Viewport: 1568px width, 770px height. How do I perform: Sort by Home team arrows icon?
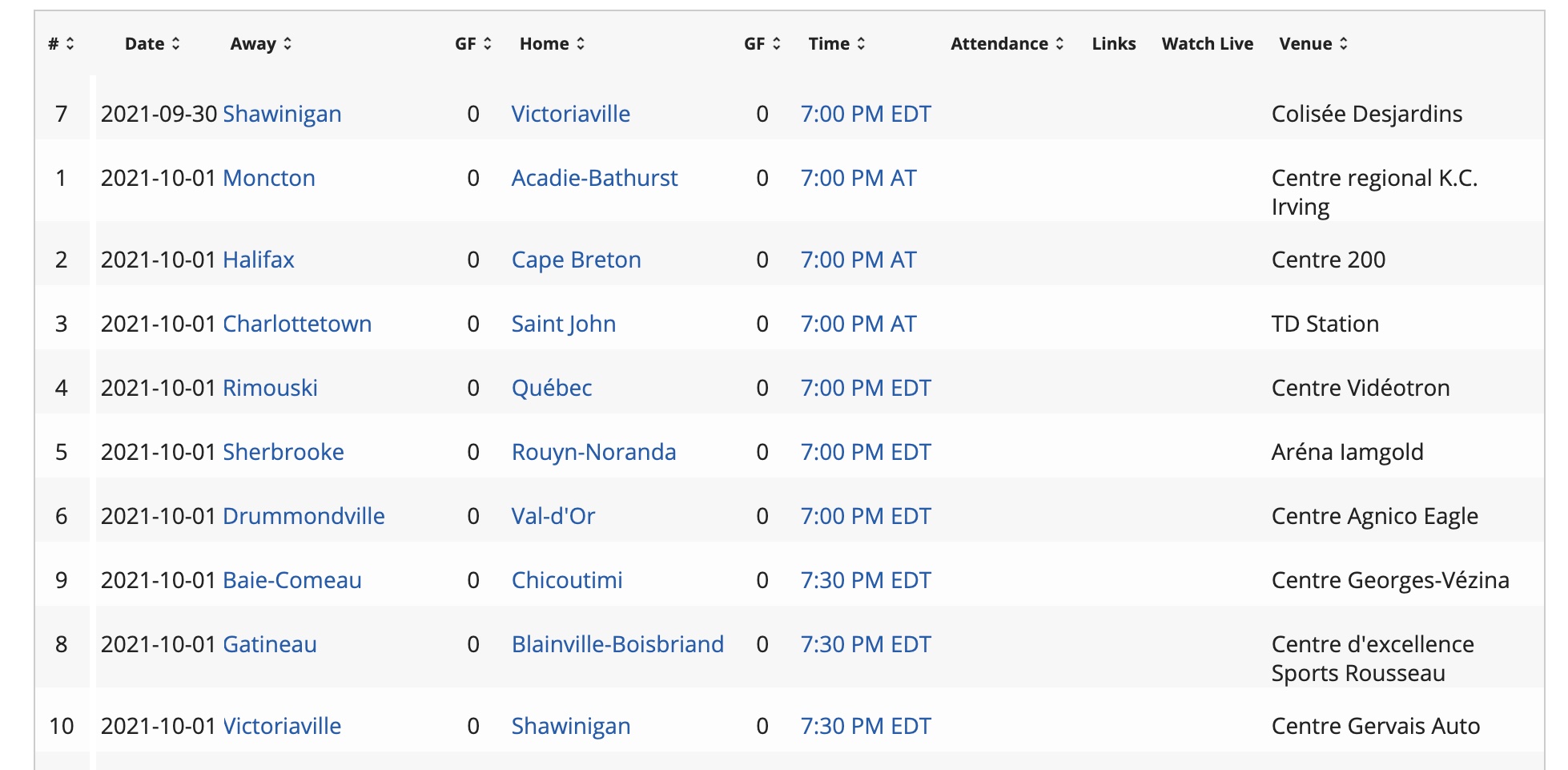581,44
